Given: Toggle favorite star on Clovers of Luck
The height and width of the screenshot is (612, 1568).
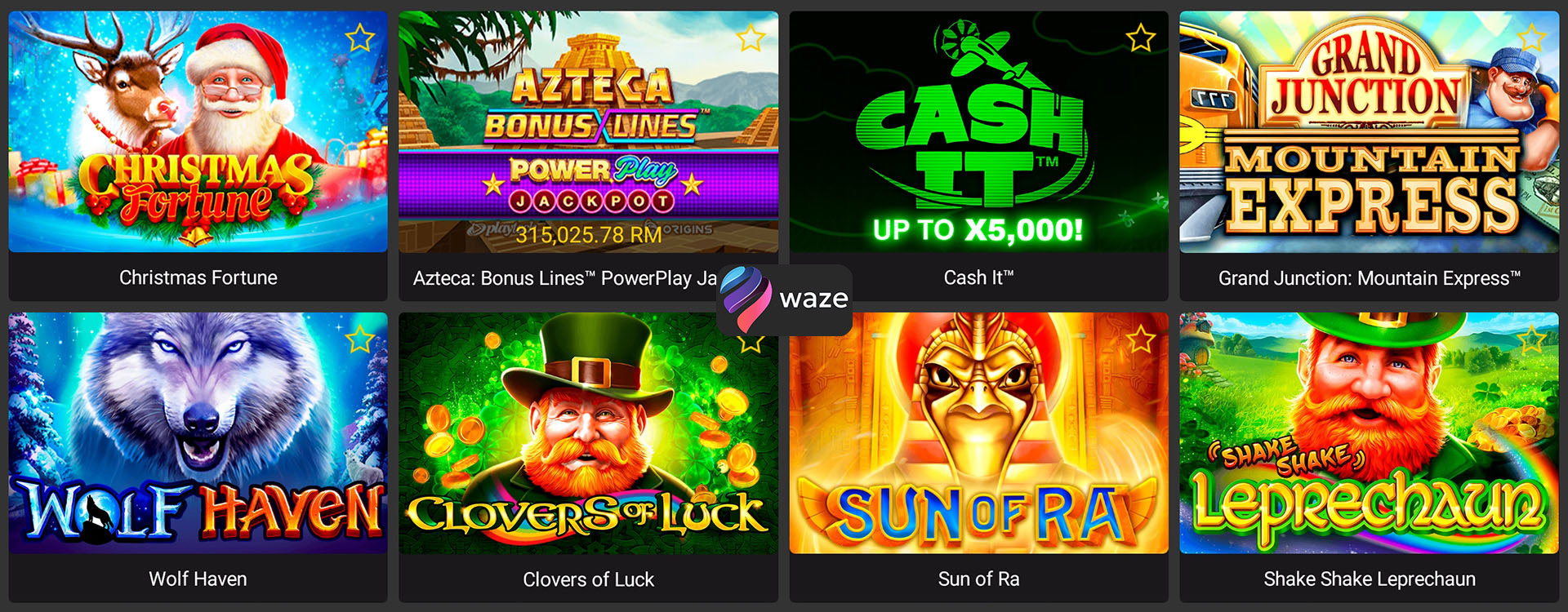Looking at the screenshot, I should point(751,341).
